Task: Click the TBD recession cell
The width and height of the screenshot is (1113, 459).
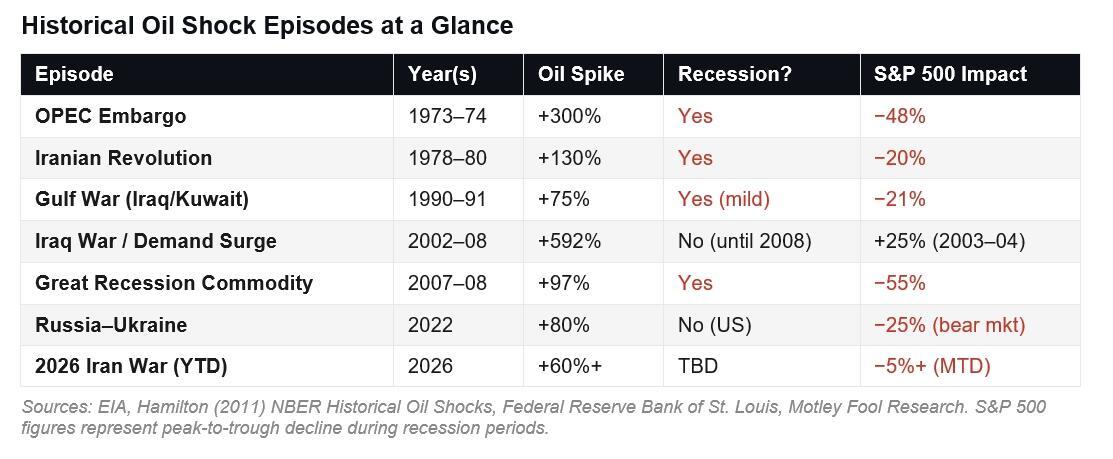Action: tap(697, 366)
